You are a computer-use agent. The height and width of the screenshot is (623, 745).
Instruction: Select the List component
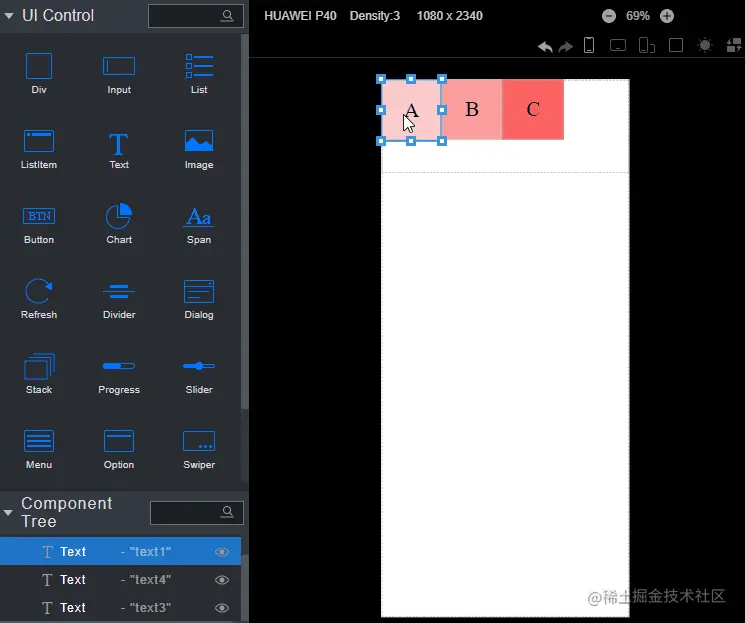tap(199, 74)
